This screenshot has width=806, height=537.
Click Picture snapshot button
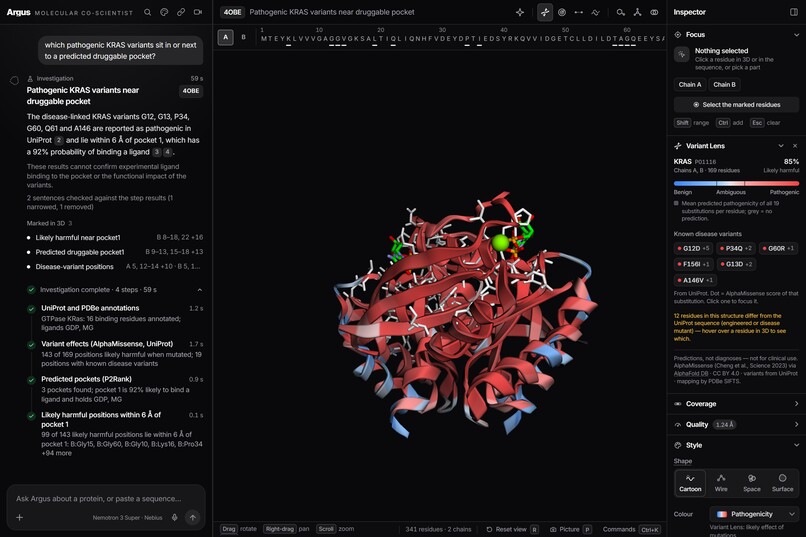571,529
